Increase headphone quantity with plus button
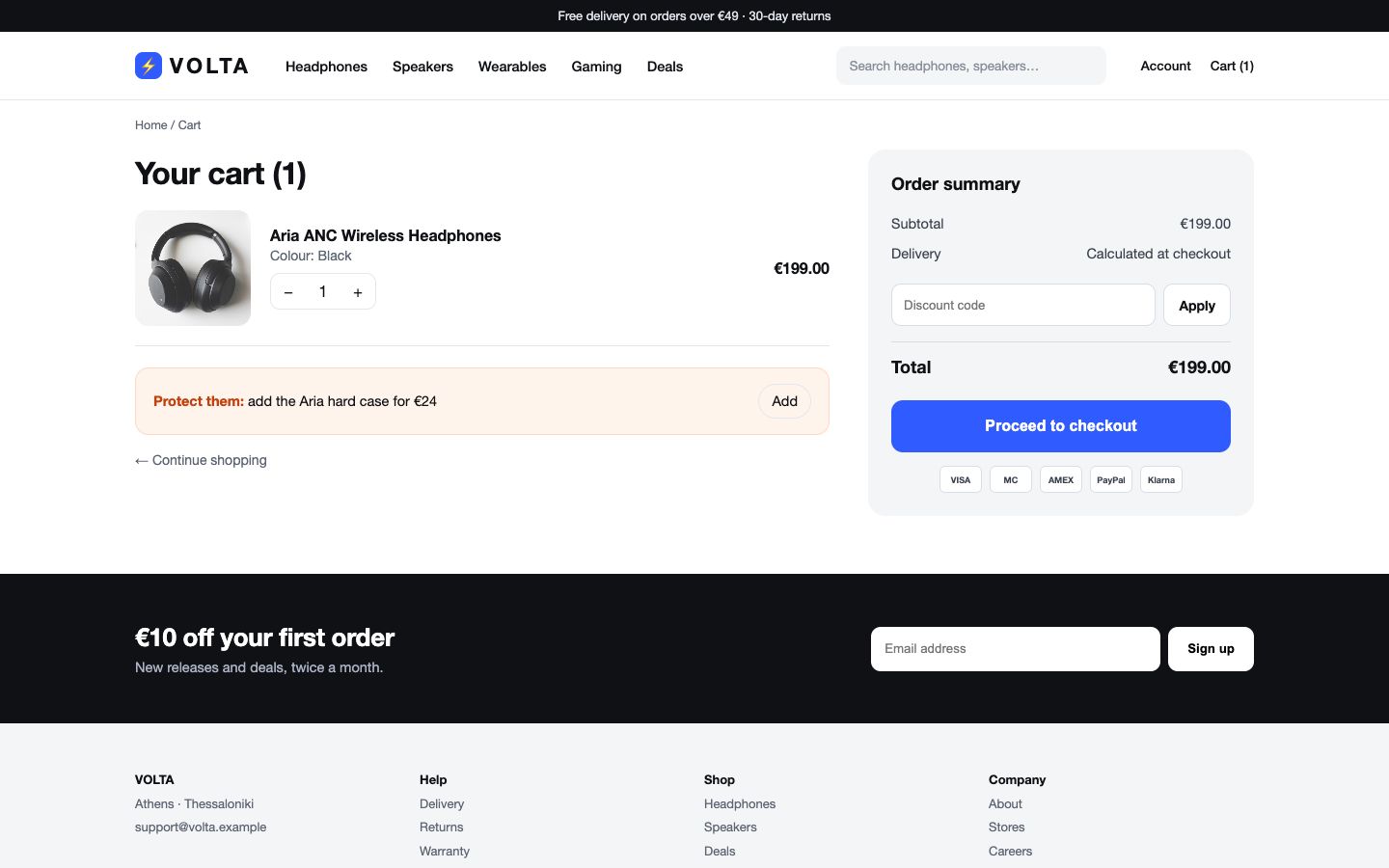The width and height of the screenshot is (1389, 868). pos(358,292)
